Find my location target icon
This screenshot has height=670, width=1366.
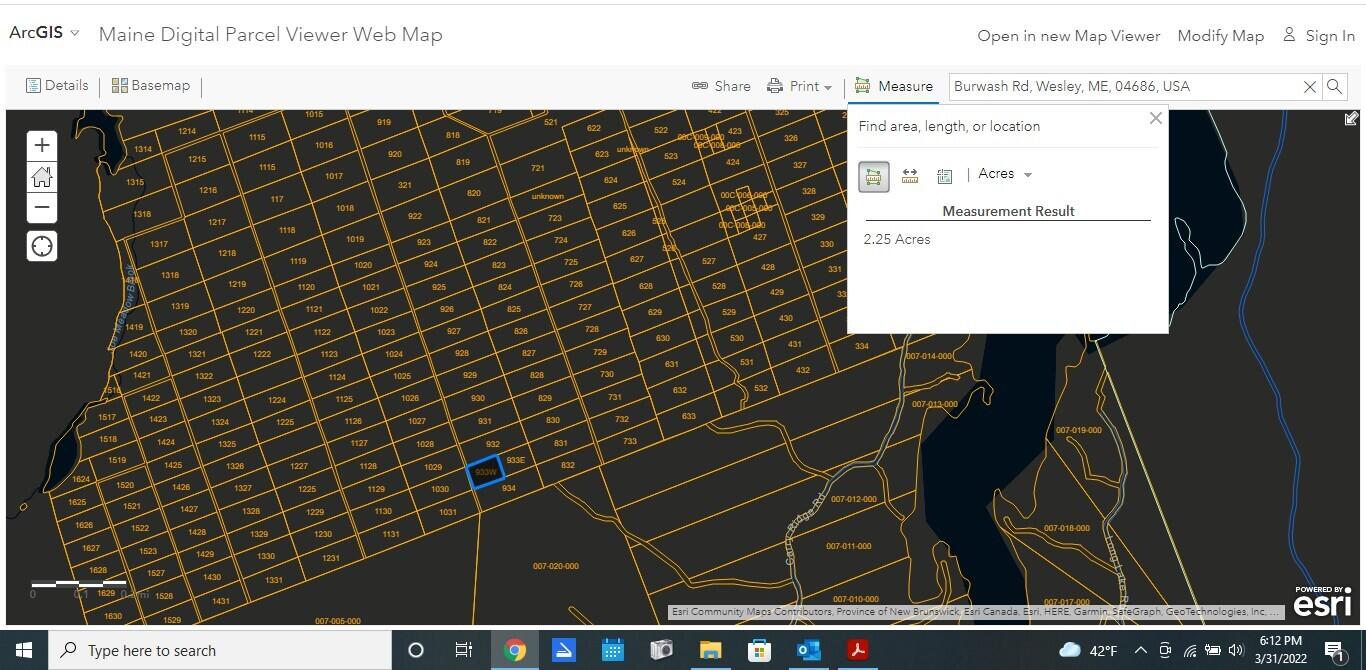tap(42, 246)
